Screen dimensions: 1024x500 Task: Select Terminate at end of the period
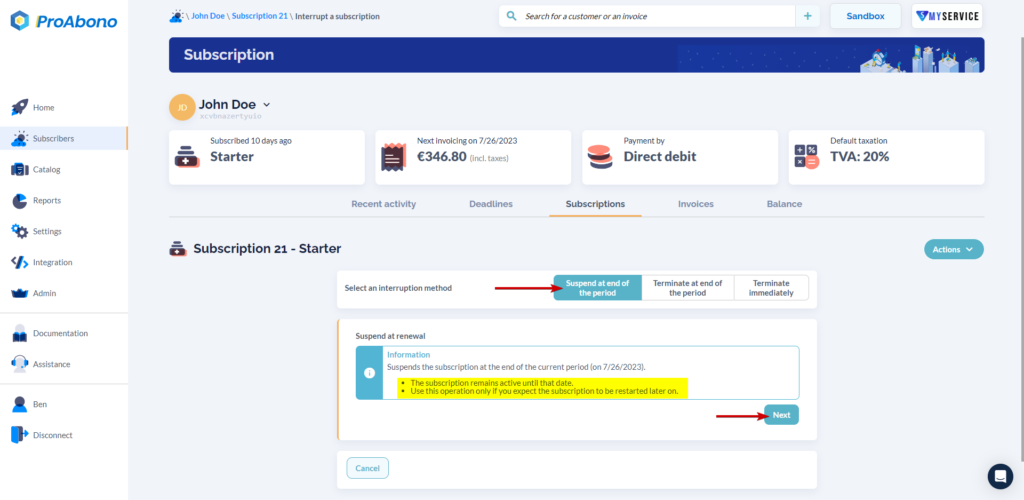(688, 288)
